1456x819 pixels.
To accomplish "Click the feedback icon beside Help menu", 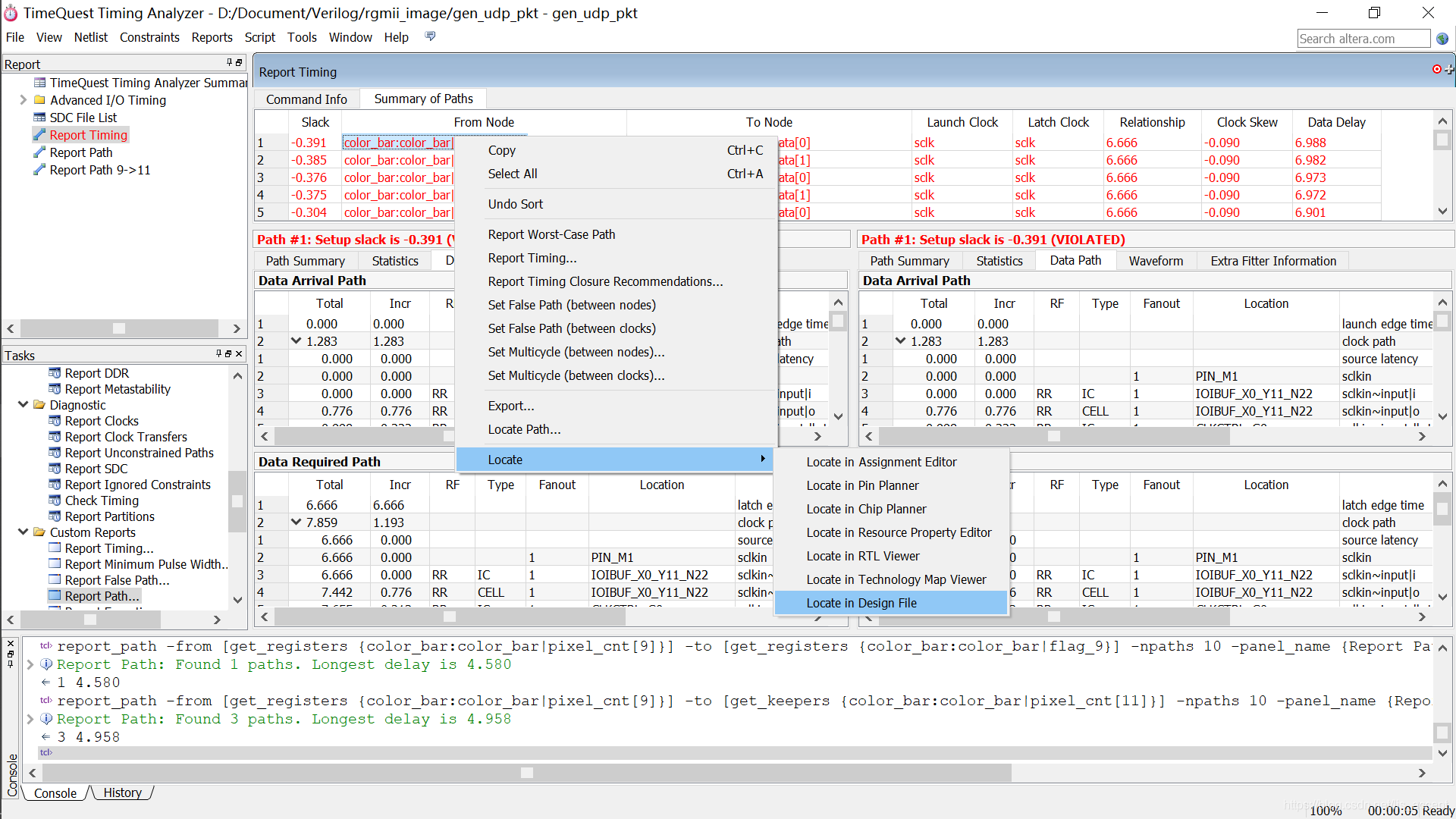I will pos(430,36).
